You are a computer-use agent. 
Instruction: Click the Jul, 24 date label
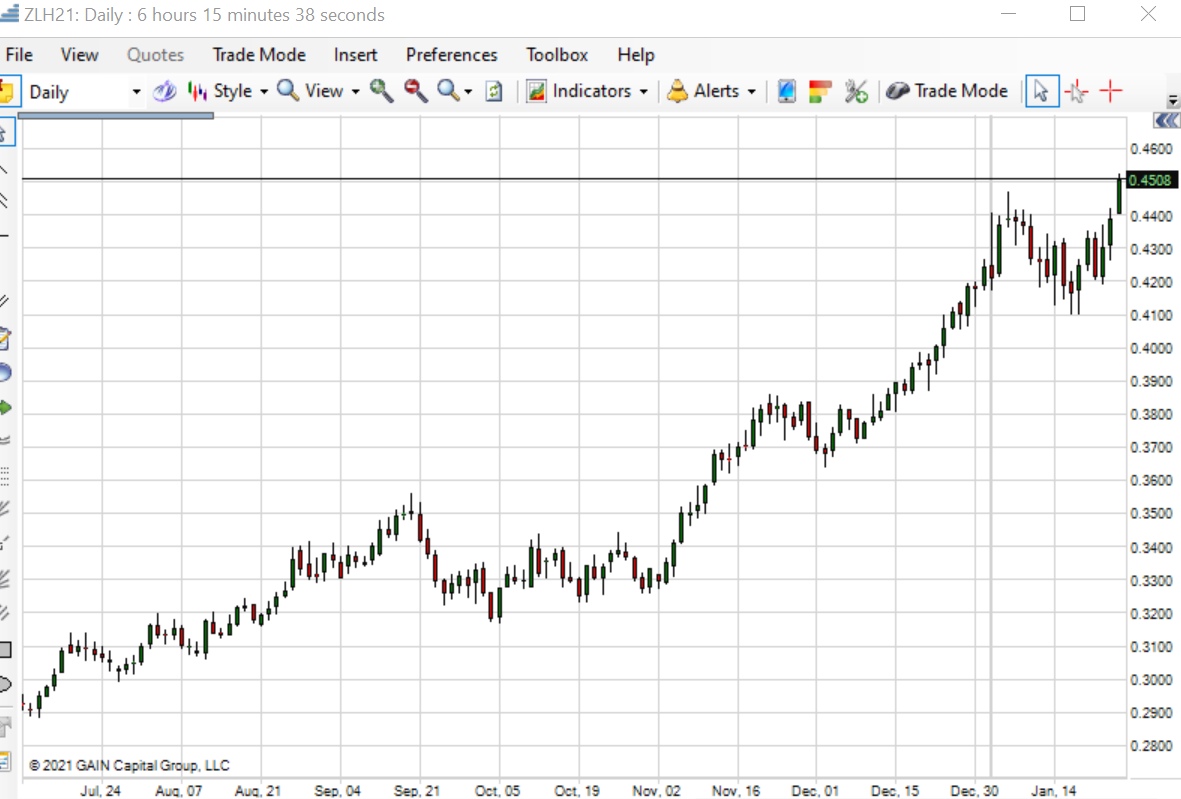pyautogui.click(x=100, y=791)
